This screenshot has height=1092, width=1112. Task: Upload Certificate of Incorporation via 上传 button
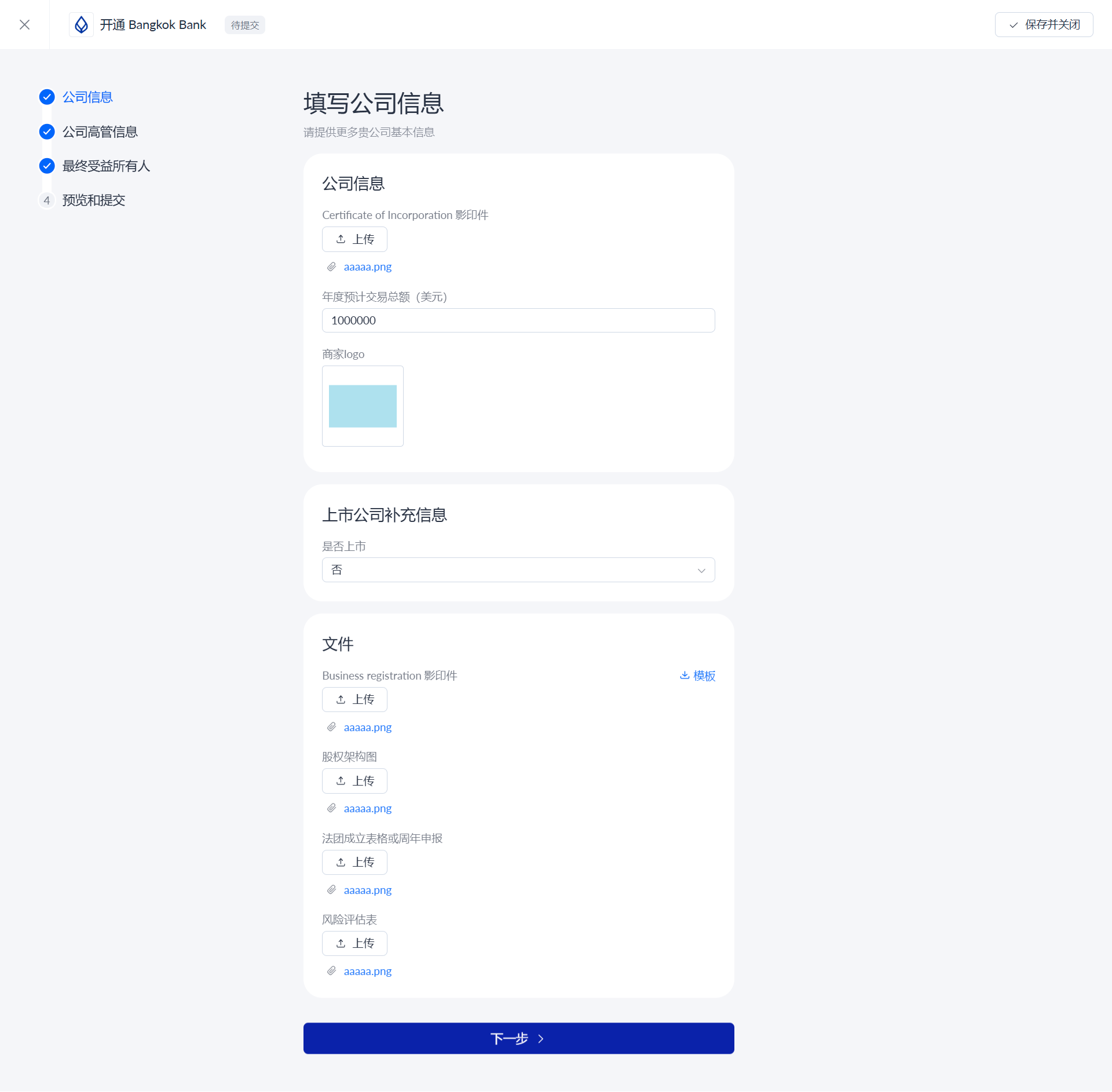(x=354, y=239)
